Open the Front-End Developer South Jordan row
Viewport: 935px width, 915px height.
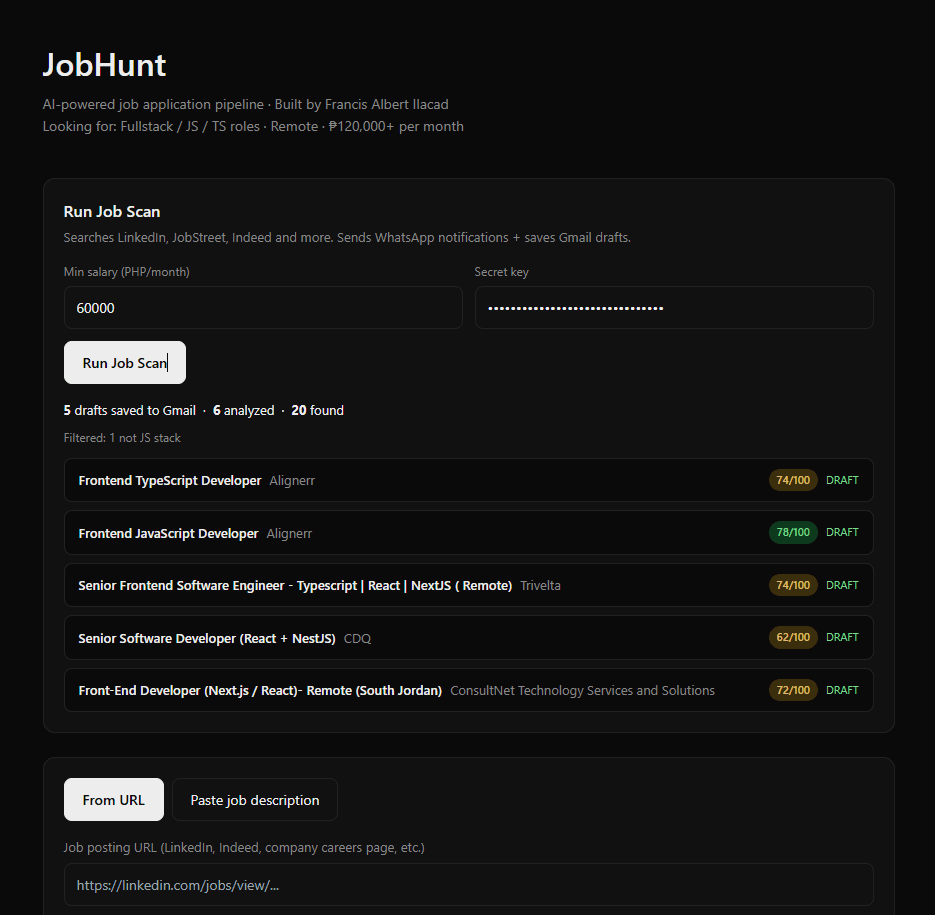click(x=469, y=690)
